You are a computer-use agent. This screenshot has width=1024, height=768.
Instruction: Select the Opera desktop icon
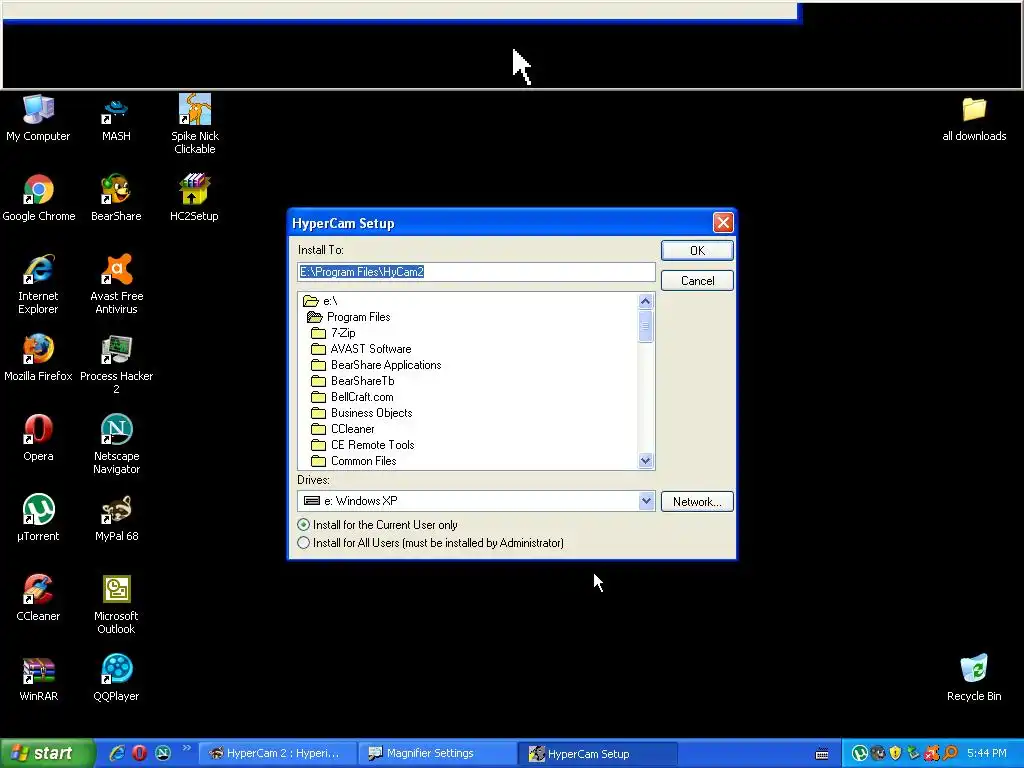(38, 438)
